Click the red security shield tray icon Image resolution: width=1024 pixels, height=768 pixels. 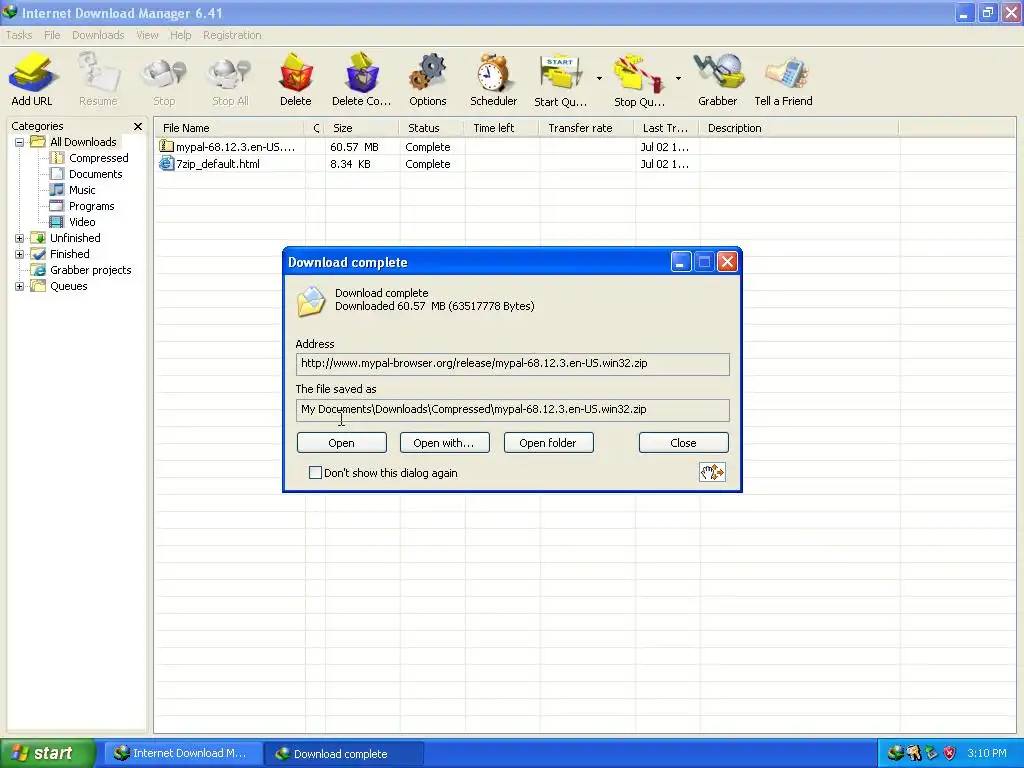pos(949,753)
